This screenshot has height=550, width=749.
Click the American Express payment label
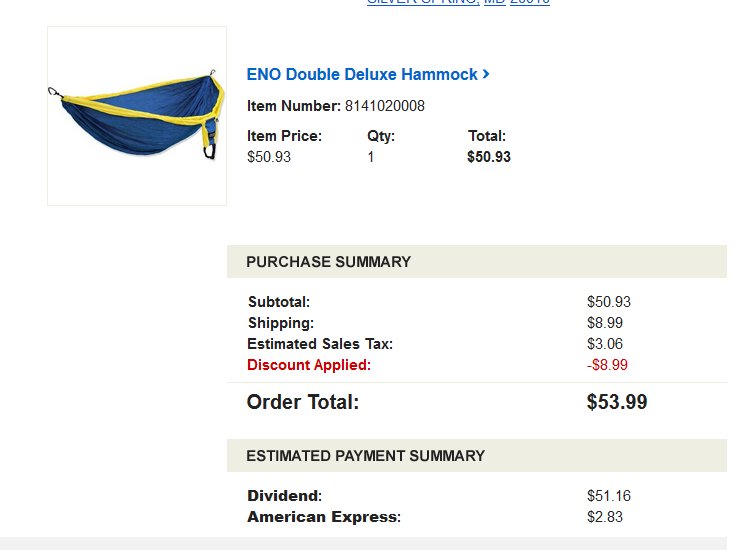tap(324, 517)
